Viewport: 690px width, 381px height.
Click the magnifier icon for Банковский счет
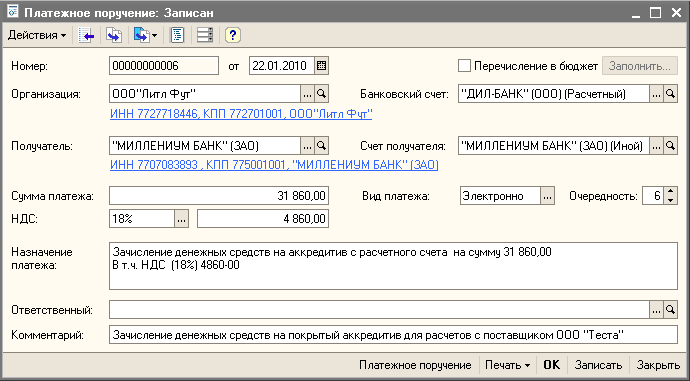pos(670,94)
